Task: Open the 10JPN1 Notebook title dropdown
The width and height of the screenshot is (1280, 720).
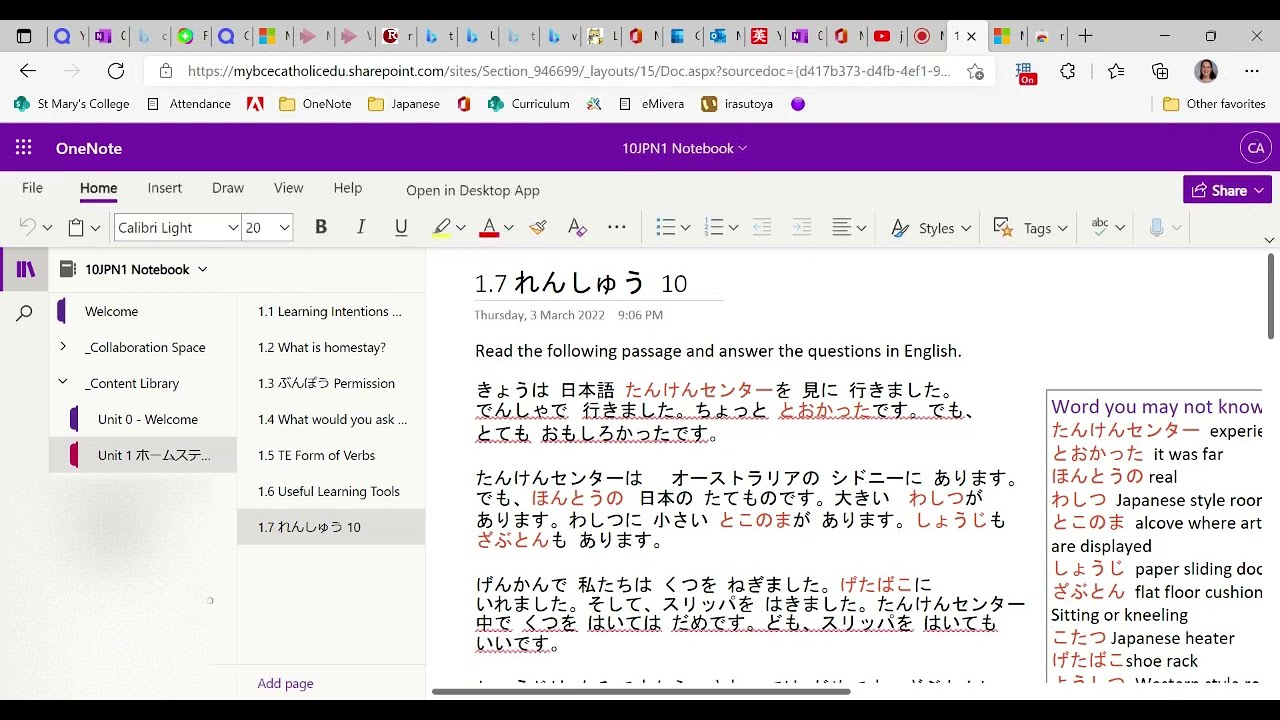Action: (685, 148)
